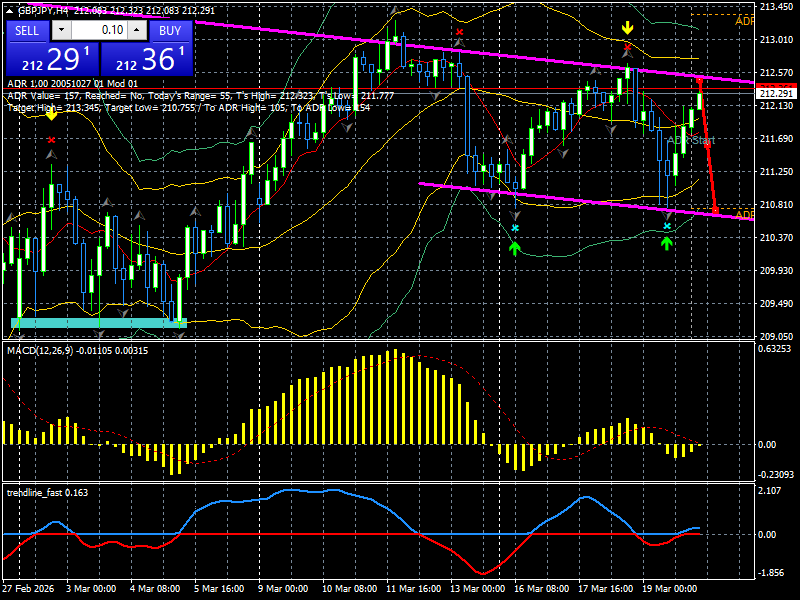Click the buy price 212.36 tile
The height and width of the screenshot is (600, 800).
pos(147,58)
